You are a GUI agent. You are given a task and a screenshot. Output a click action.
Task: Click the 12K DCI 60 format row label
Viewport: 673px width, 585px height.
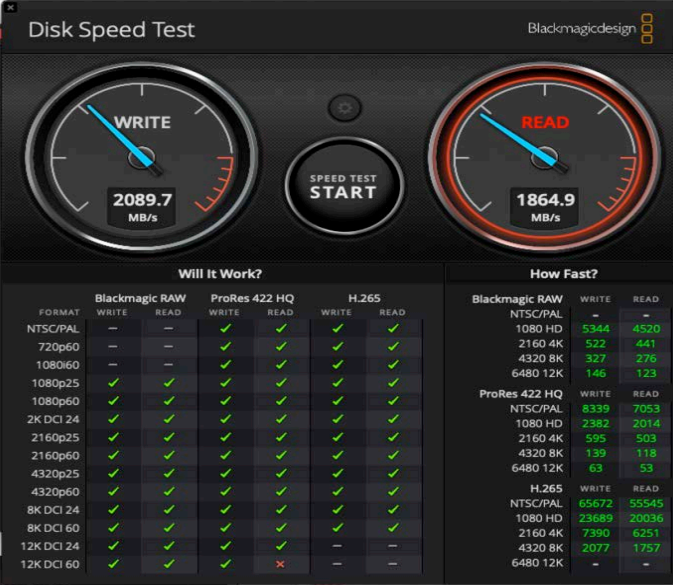[50, 564]
